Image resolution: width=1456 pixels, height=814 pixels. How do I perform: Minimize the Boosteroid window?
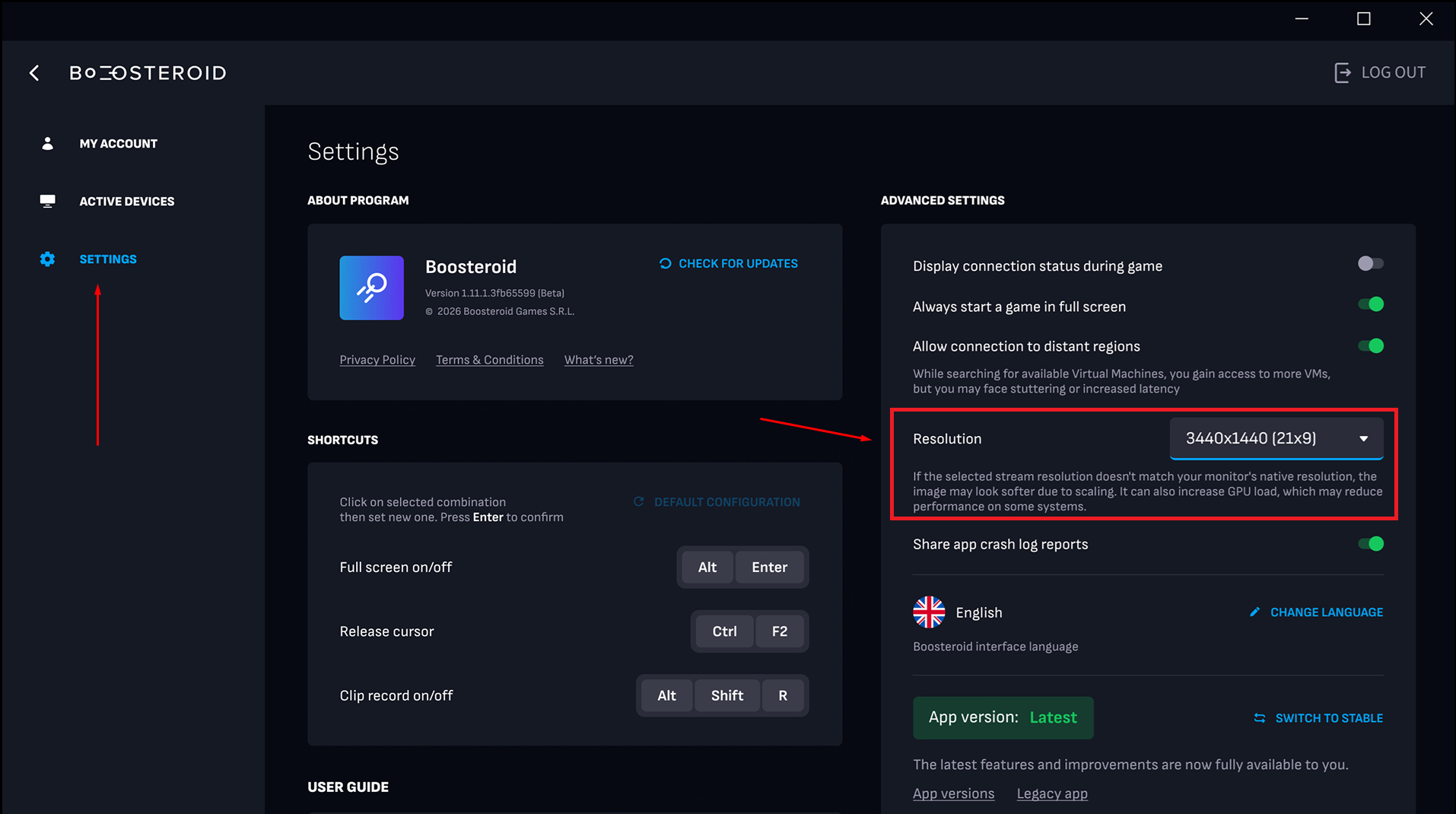pos(1302,19)
